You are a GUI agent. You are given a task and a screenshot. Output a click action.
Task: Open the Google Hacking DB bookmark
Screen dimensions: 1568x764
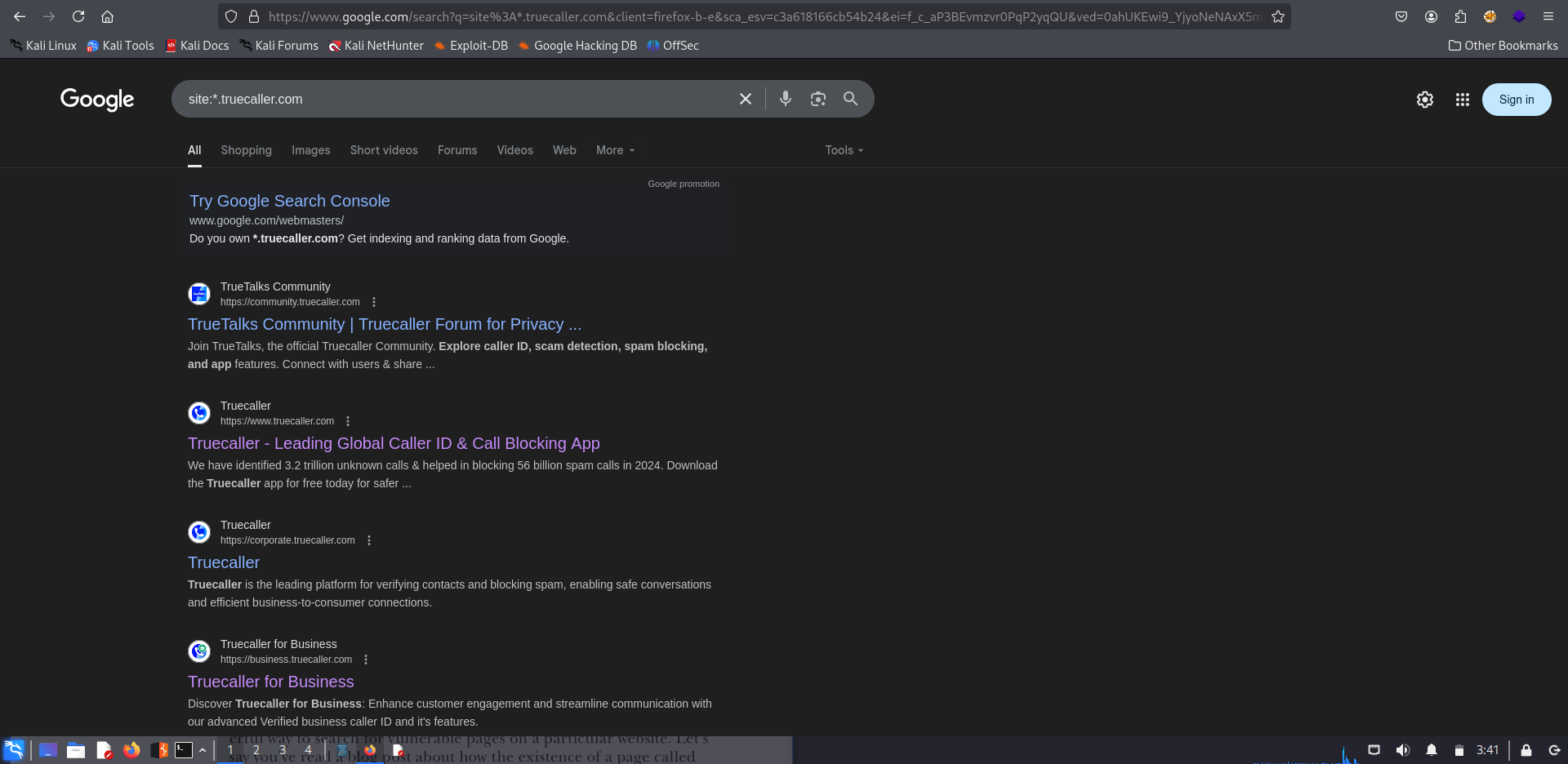pos(577,46)
